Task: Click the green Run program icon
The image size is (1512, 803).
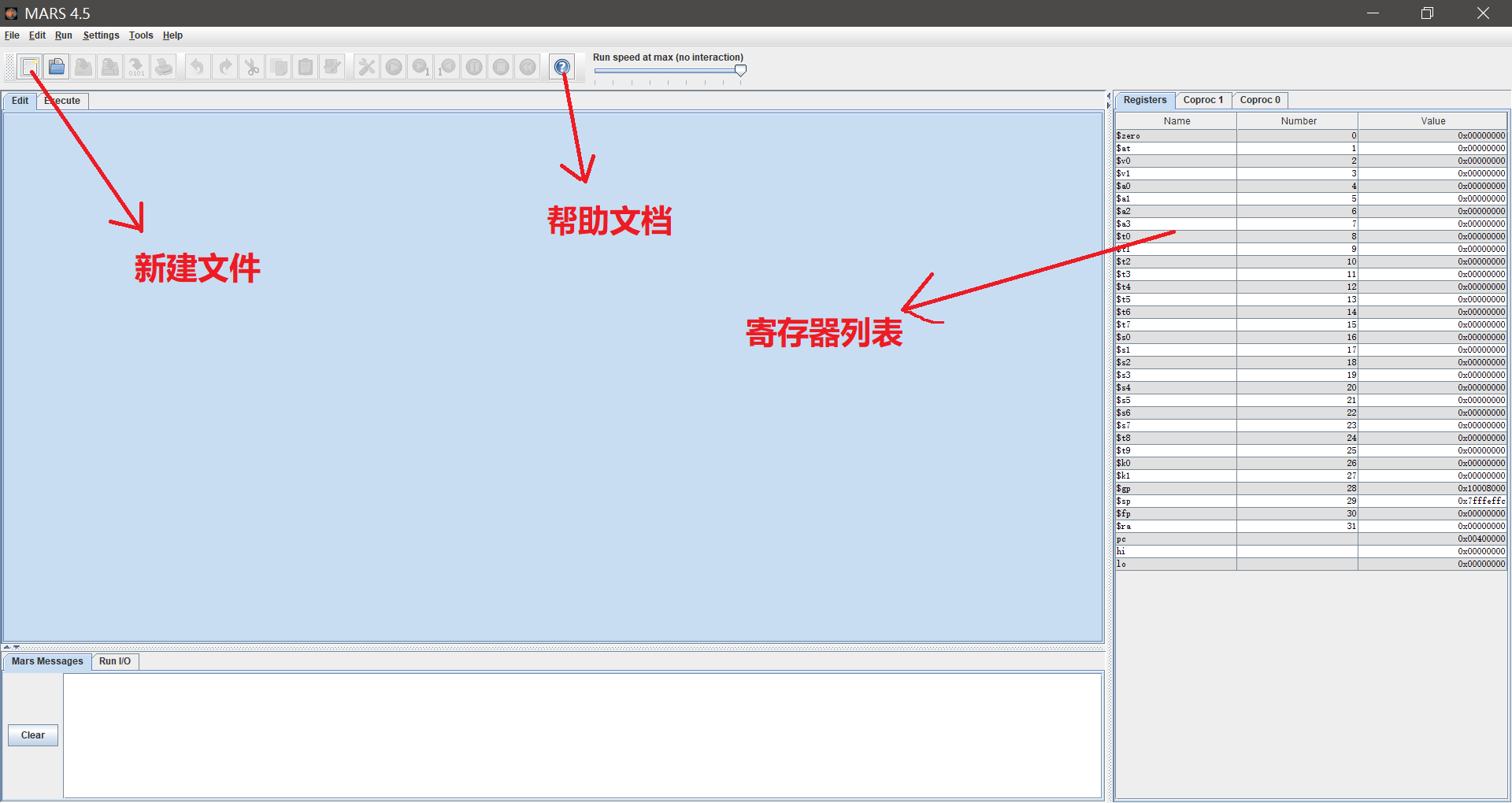Action: [x=394, y=67]
